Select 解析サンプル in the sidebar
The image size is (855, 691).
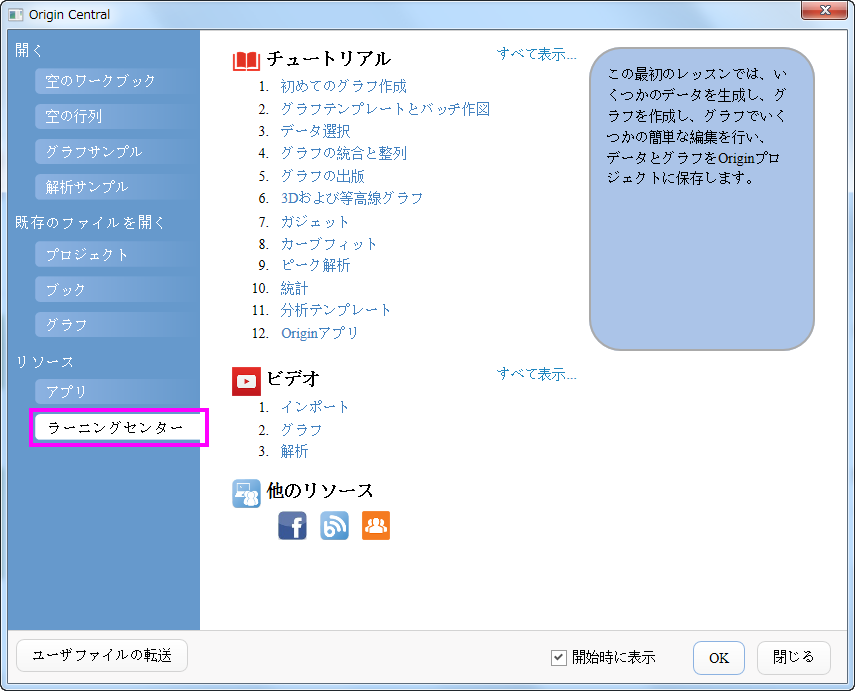[x=115, y=187]
